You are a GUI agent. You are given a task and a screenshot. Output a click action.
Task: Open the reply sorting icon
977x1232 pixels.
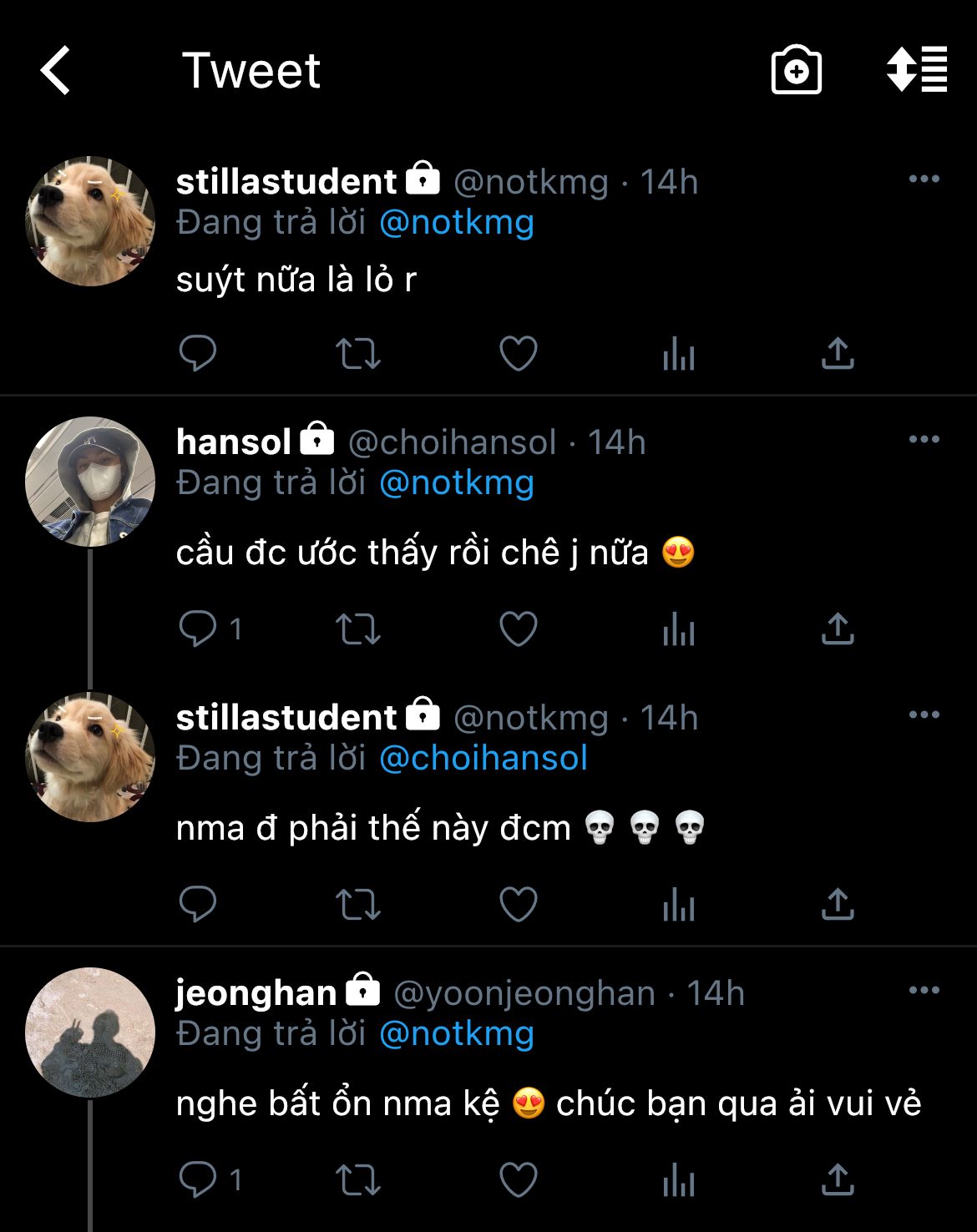[x=917, y=70]
